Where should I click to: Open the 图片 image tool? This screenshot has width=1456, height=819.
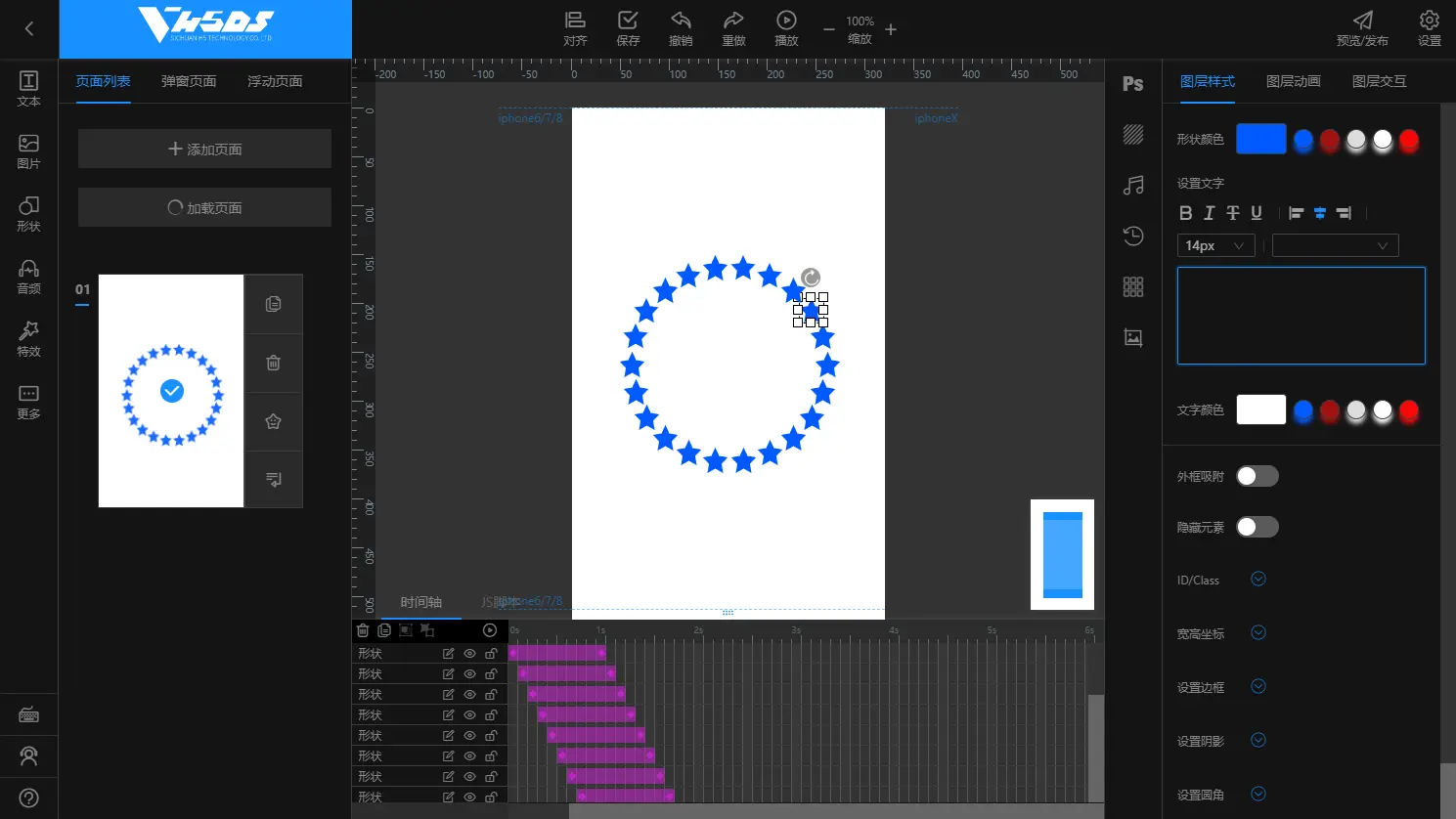[x=29, y=151]
